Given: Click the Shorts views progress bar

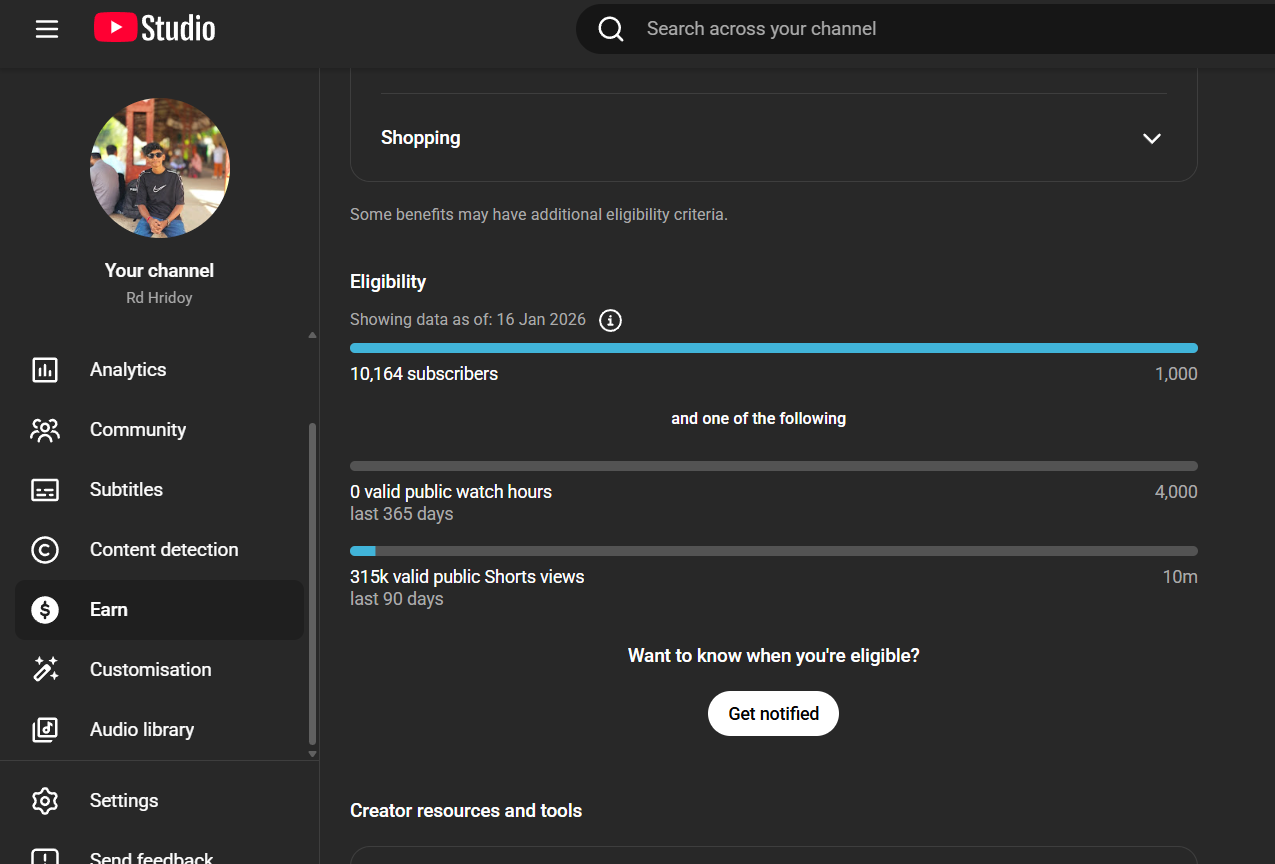Looking at the screenshot, I should [x=773, y=551].
